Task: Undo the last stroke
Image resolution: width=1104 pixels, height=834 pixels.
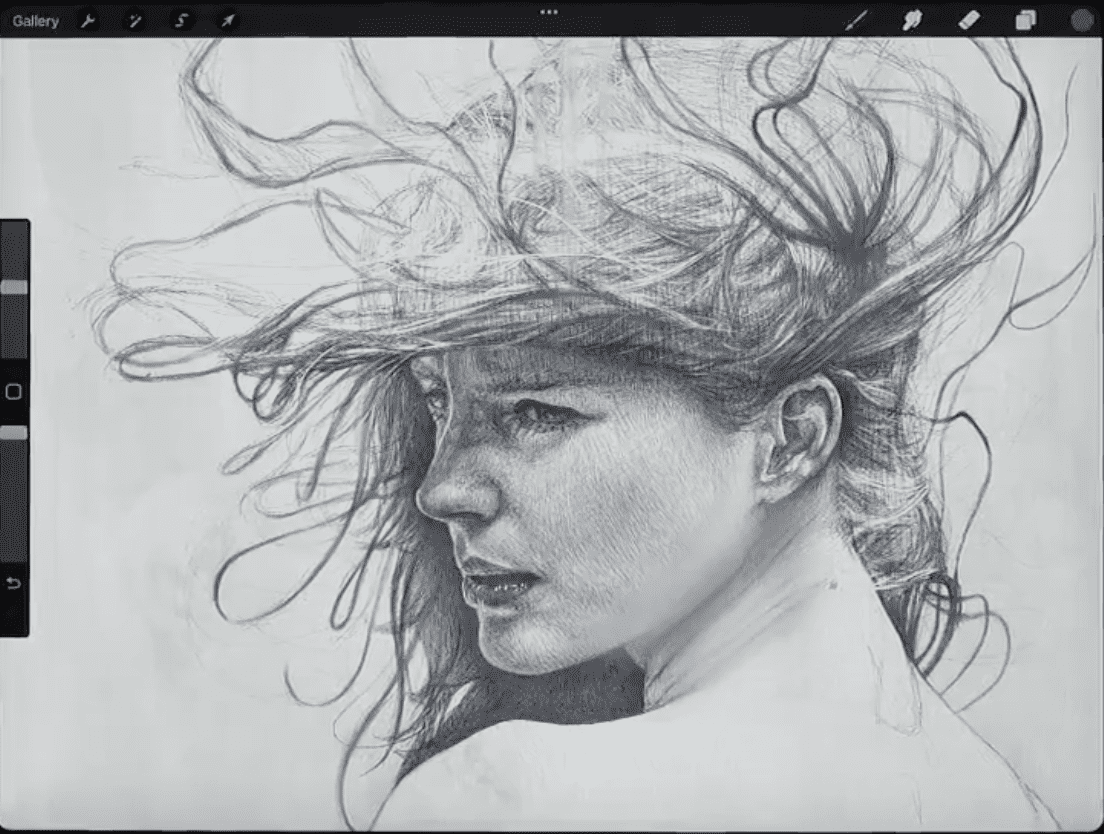Action: [14, 583]
